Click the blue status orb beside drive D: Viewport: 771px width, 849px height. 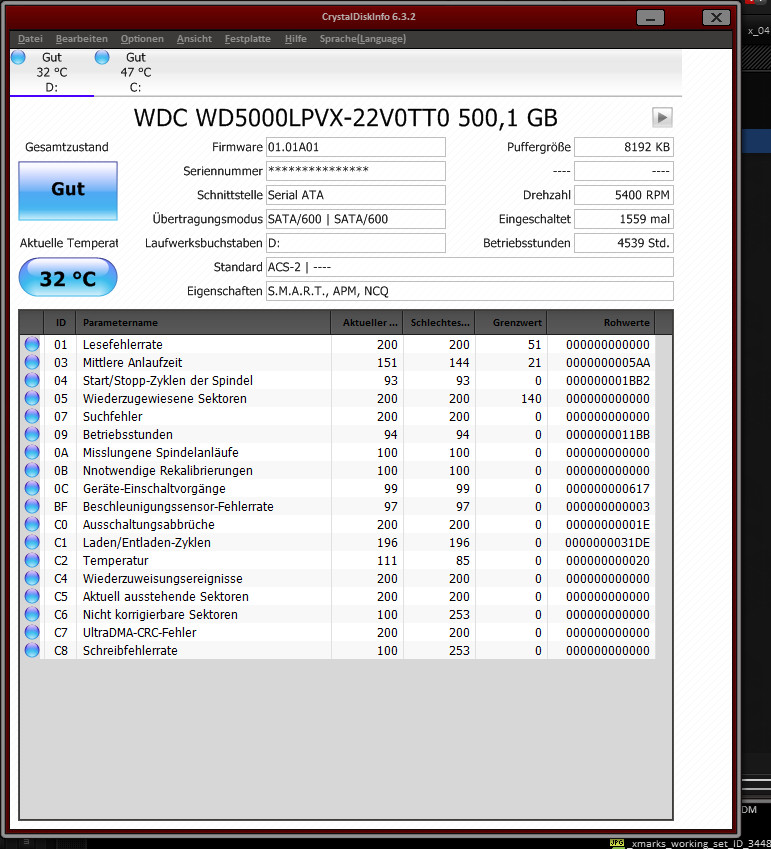coord(18,57)
